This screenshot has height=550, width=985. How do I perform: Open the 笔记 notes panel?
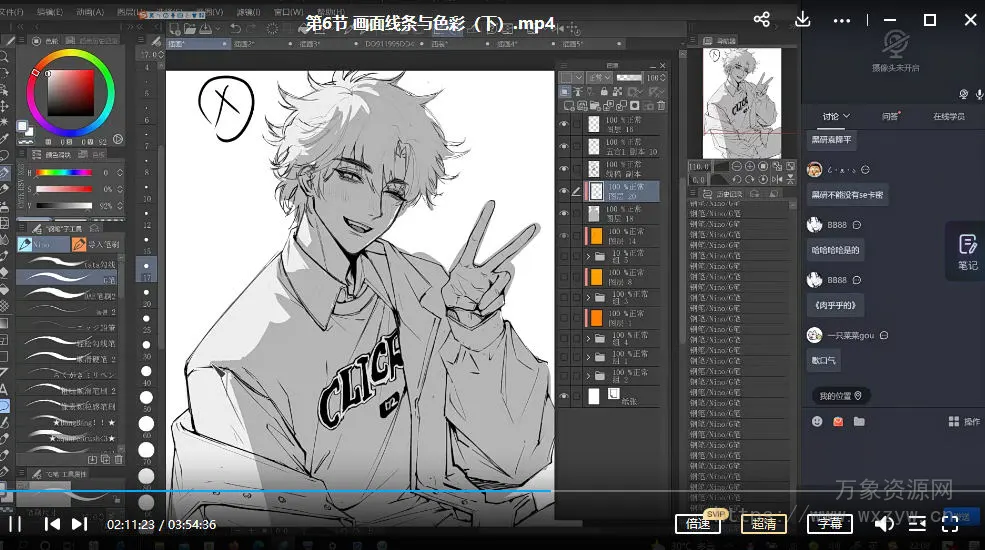coord(966,250)
